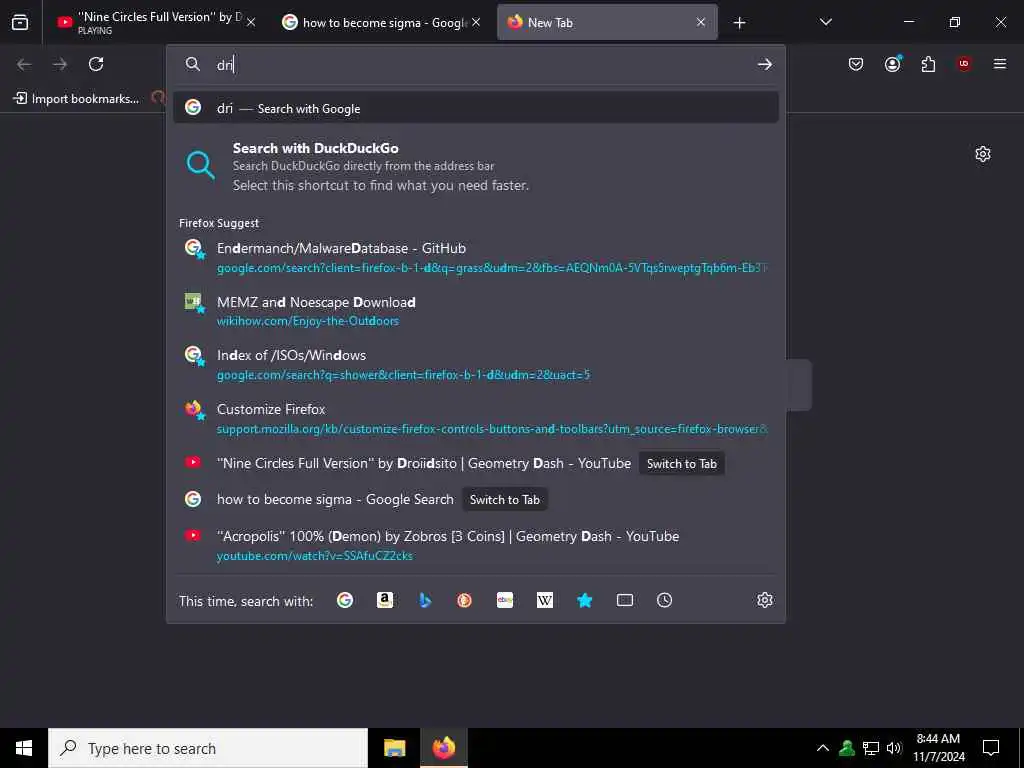Open notification center icon
The height and width of the screenshot is (768, 1024).
point(991,748)
